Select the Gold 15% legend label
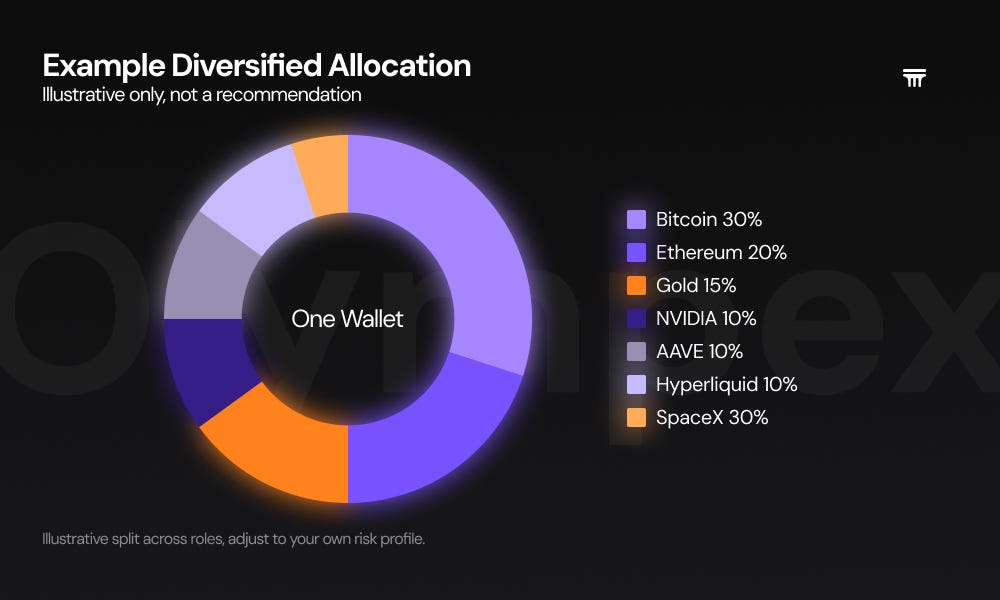 pos(696,285)
